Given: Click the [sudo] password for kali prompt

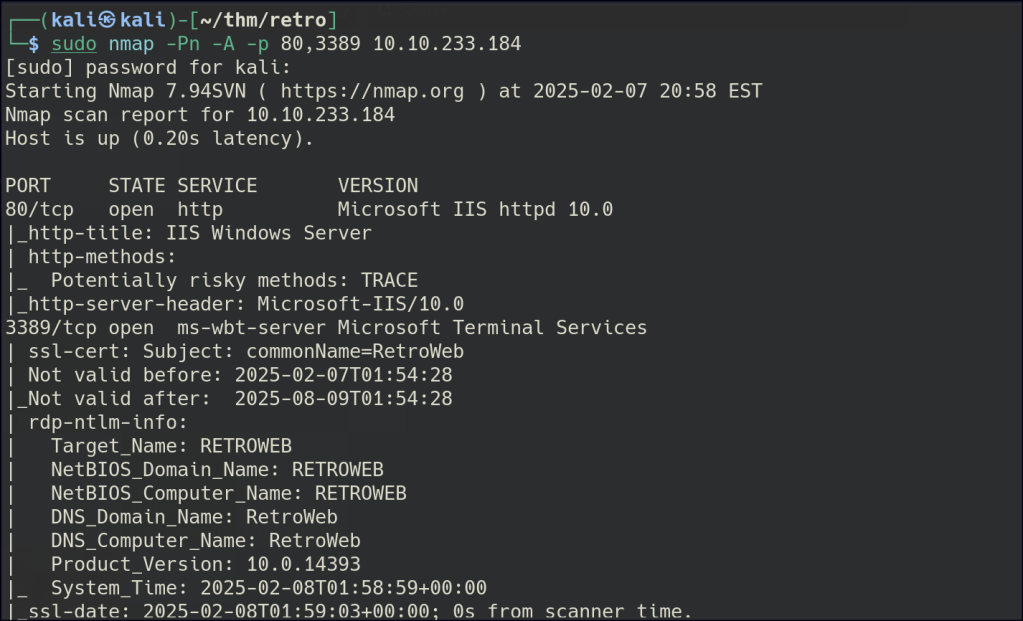Looking at the screenshot, I should click(148, 67).
